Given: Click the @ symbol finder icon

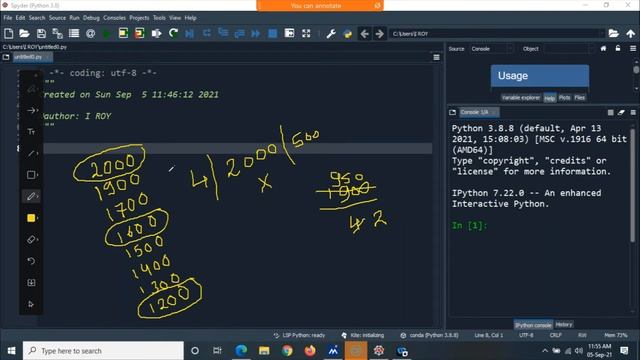Looking at the screenshot, I should [x=91, y=33].
